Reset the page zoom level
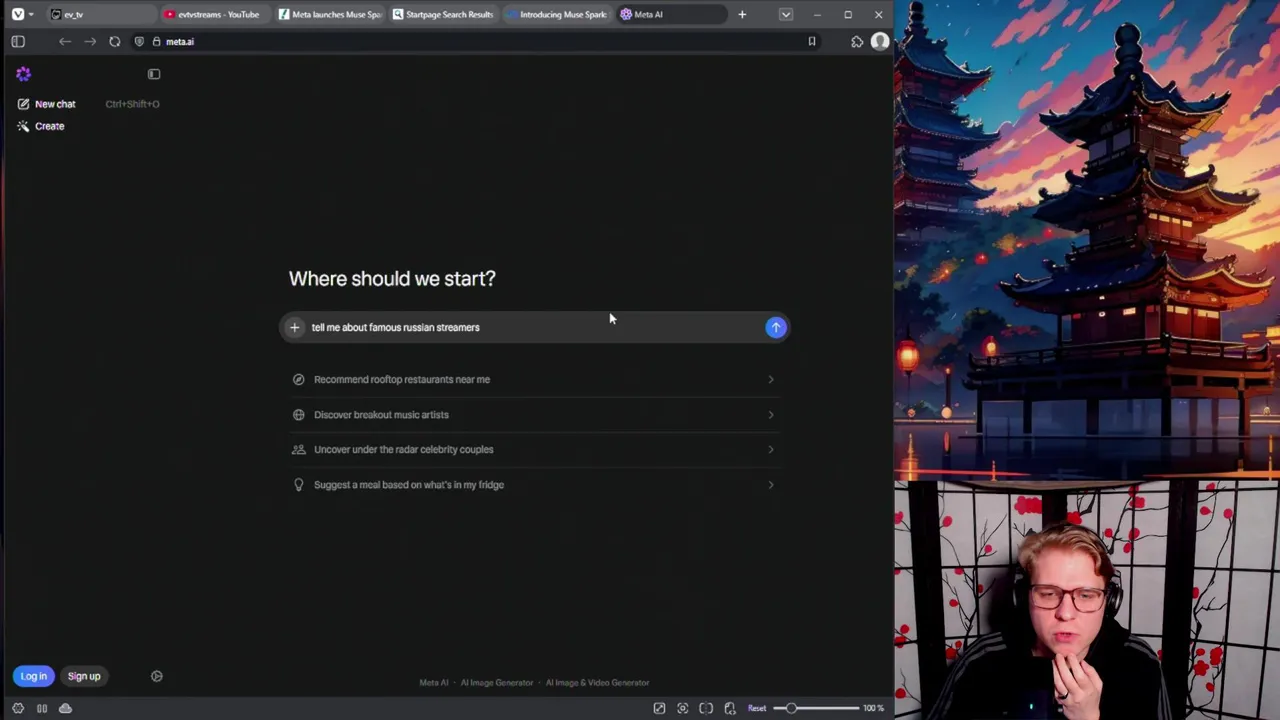1280x720 pixels. tap(757, 708)
